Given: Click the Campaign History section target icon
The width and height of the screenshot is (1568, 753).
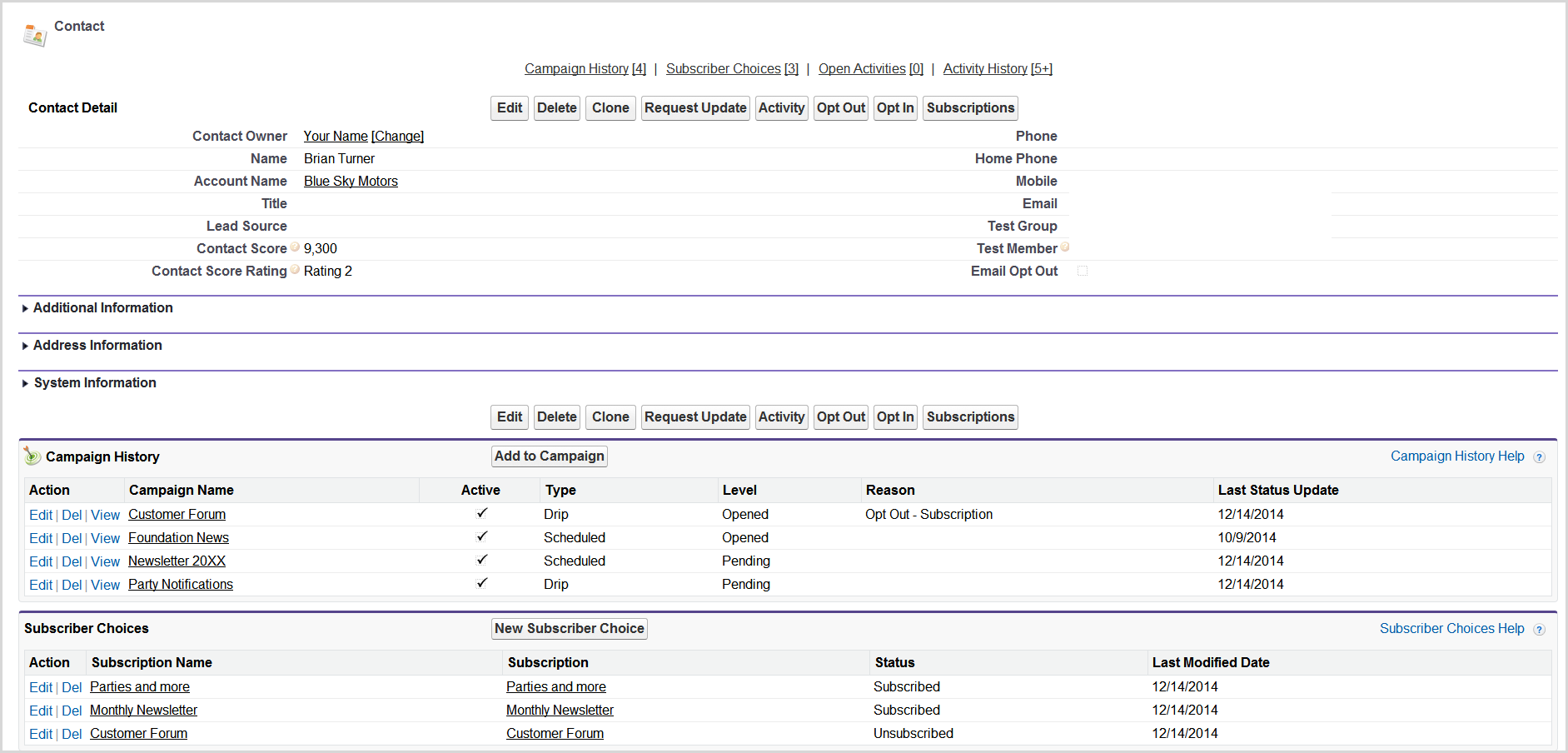Looking at the screenshot, I should click(x=32, y=456).
